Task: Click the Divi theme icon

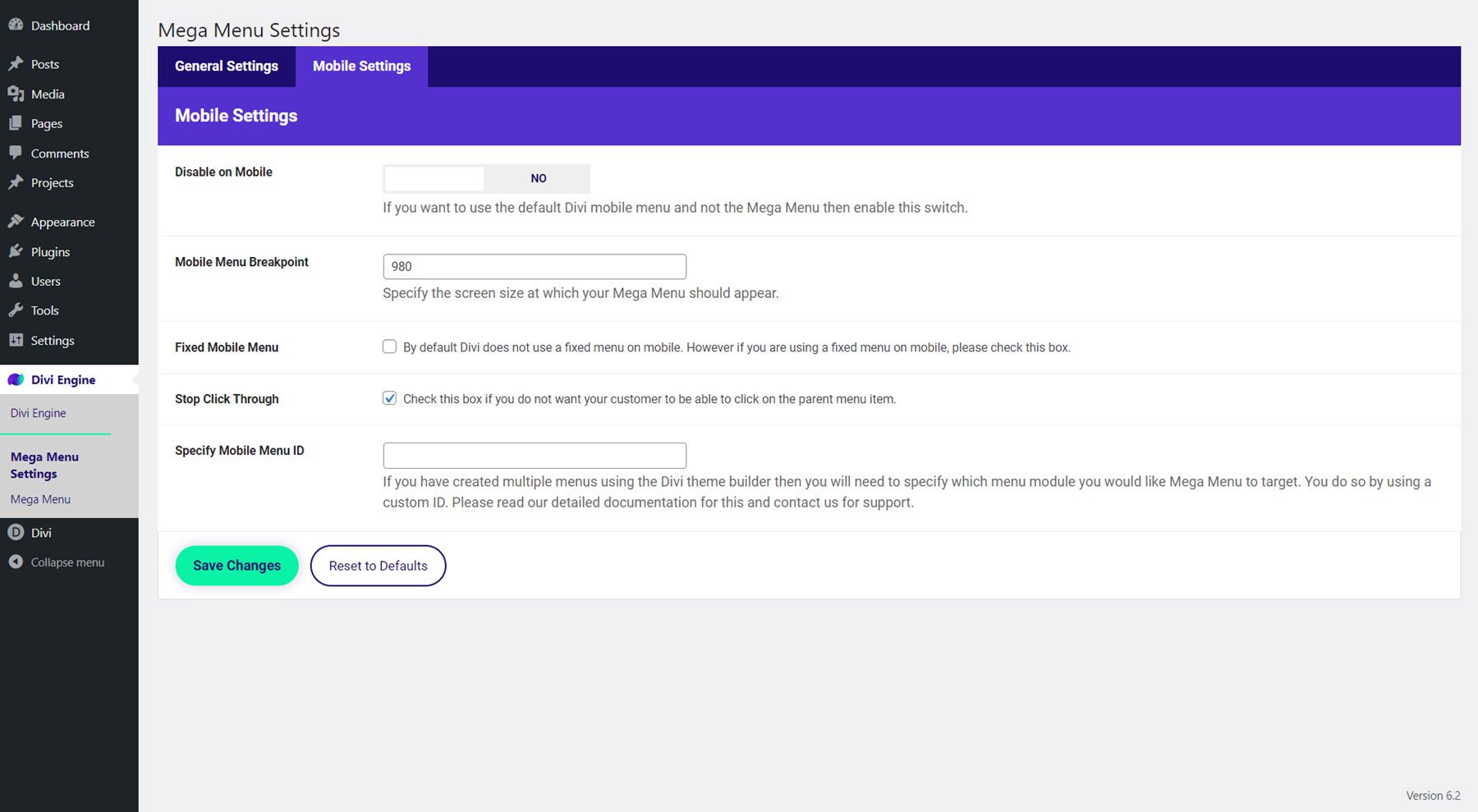Action: (x=16, y=532)
